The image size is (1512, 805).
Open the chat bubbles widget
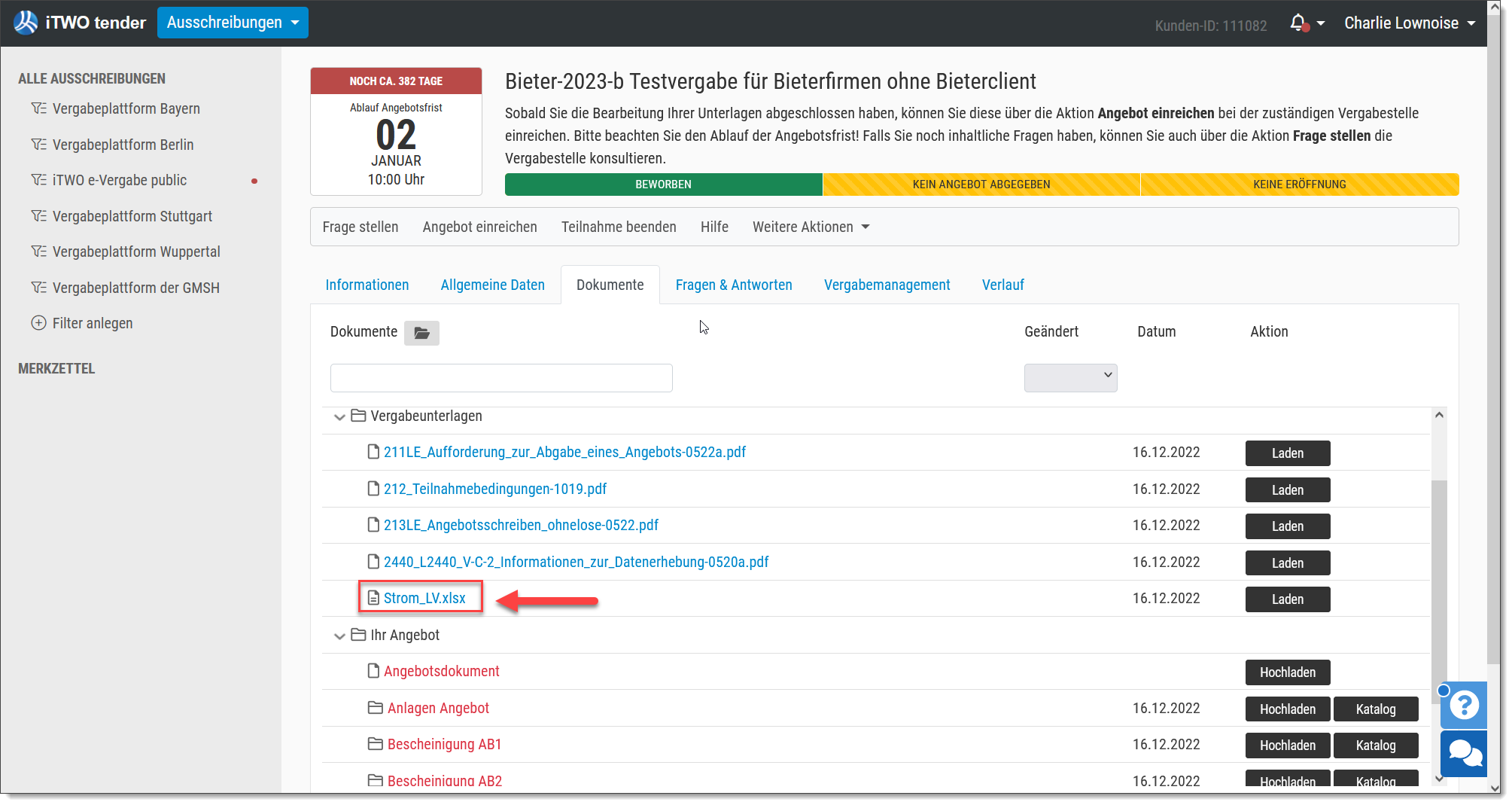1464,754
